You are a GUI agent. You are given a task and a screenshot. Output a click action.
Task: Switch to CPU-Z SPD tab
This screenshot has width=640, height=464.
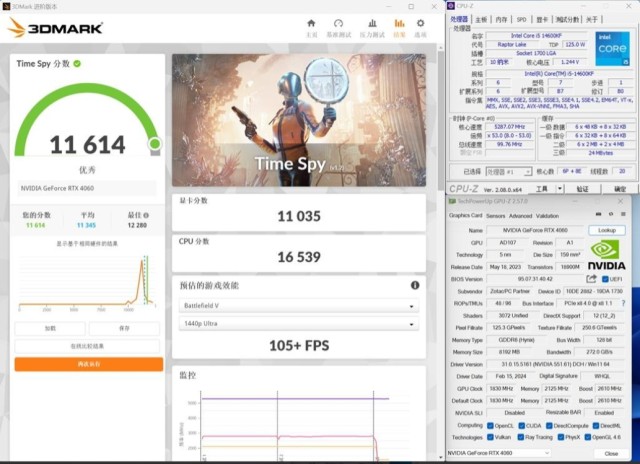point(522,19)
